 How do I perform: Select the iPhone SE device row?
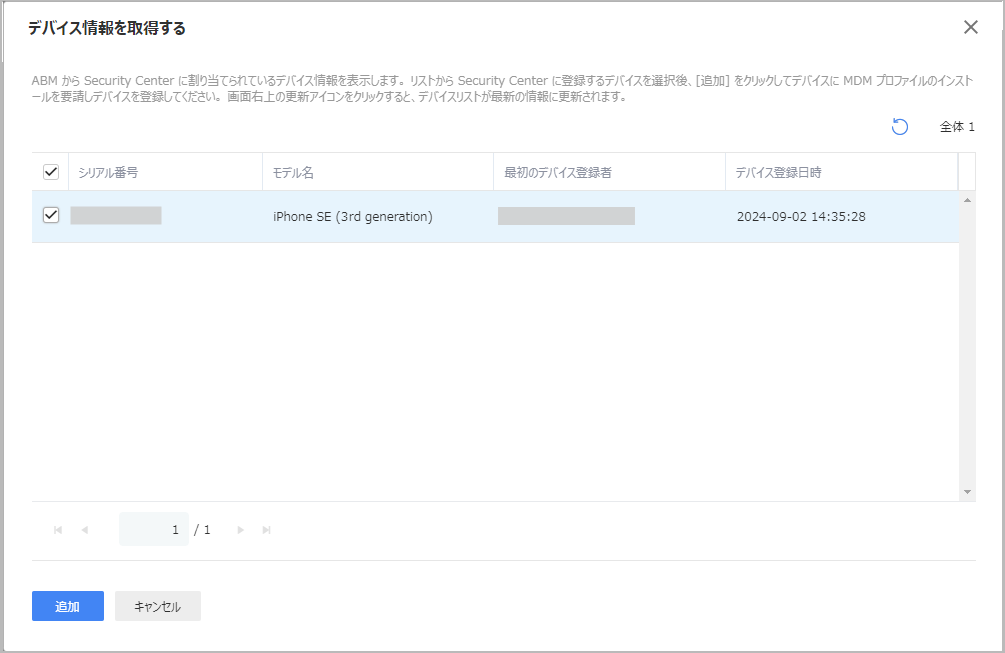400,215
